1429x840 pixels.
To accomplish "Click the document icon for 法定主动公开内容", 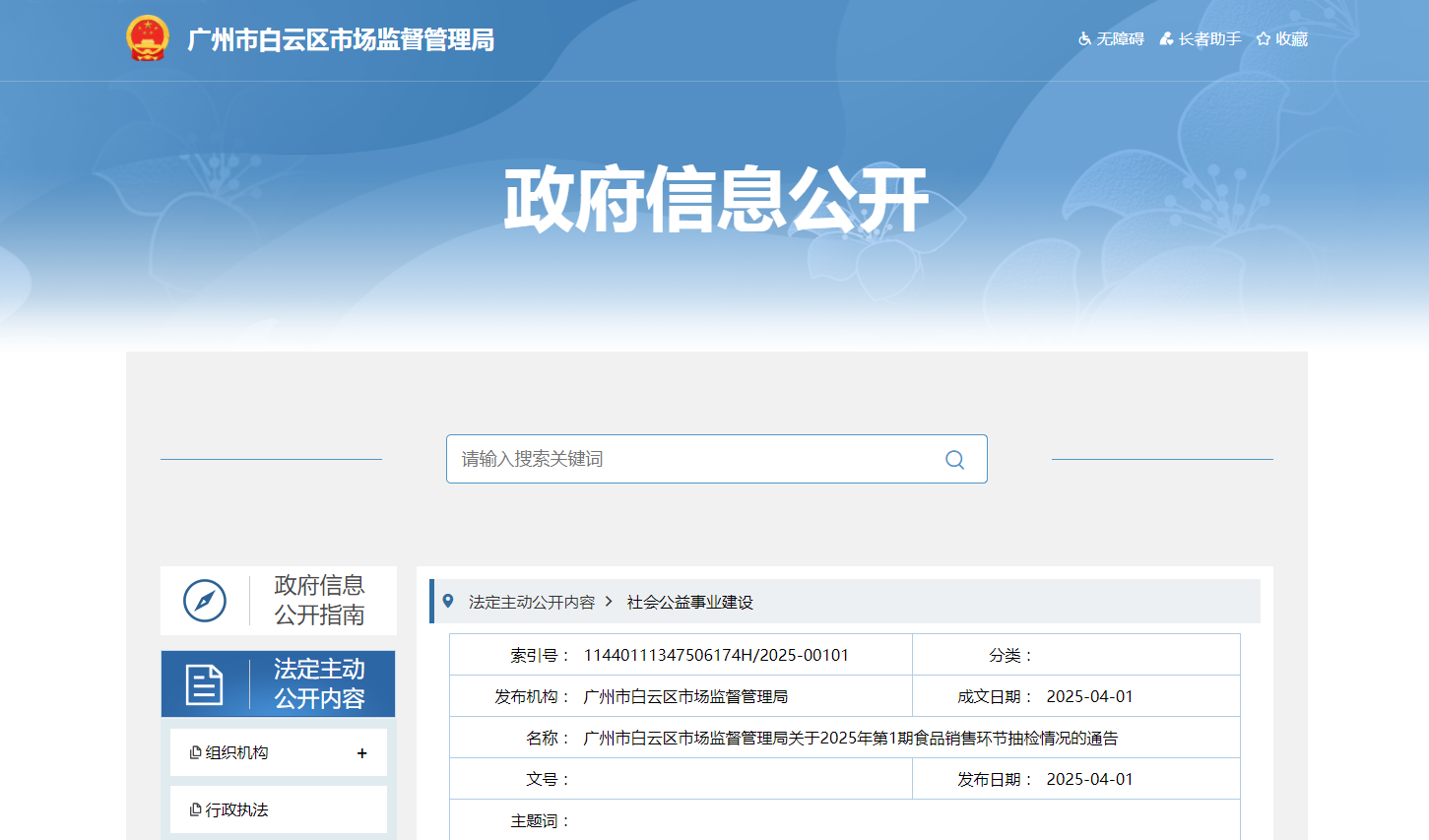I will 204,684.
